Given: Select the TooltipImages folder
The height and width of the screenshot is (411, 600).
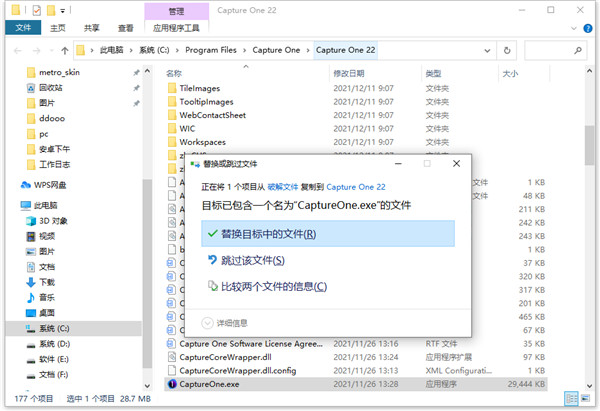Looking at the screenshot, I should (206, 102).
